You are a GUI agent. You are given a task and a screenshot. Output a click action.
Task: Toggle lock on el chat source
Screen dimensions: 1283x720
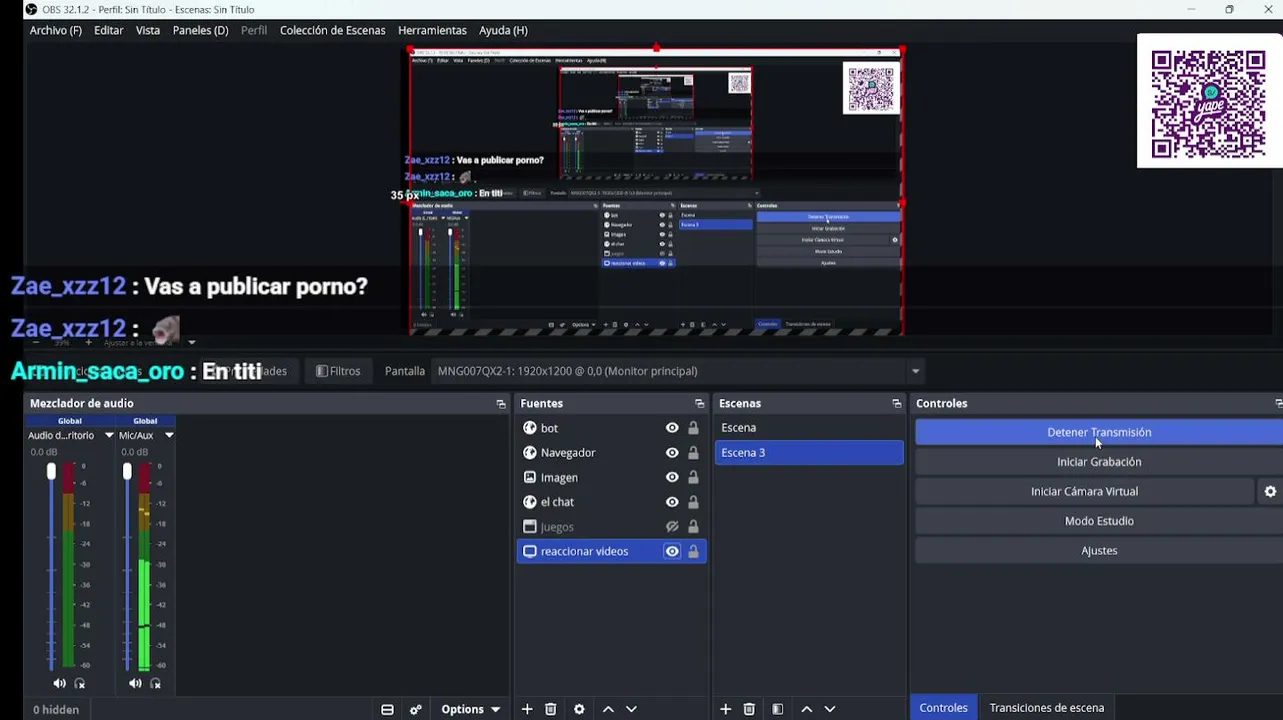(693, 502)
